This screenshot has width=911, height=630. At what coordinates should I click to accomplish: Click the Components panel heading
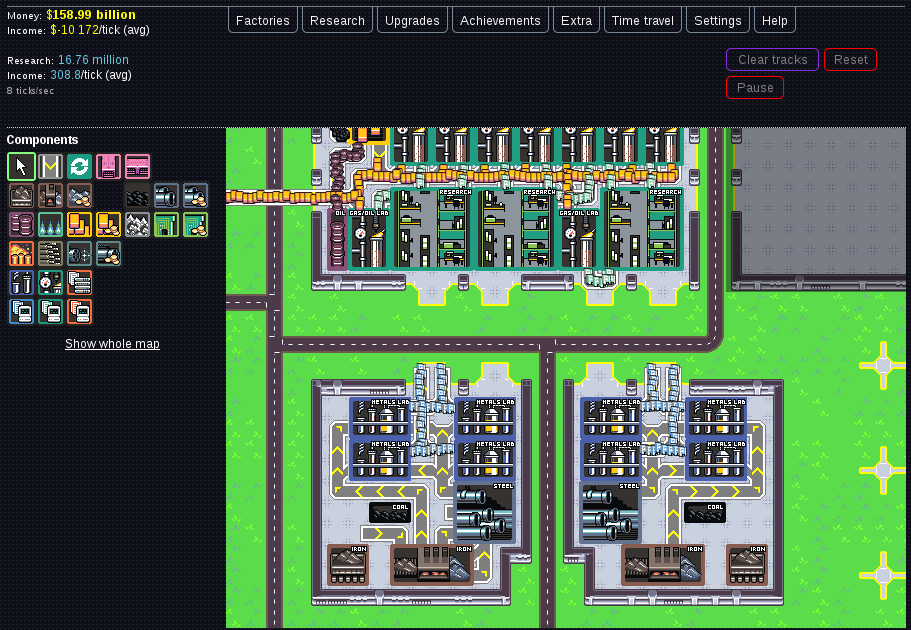[x=42, y=140]
